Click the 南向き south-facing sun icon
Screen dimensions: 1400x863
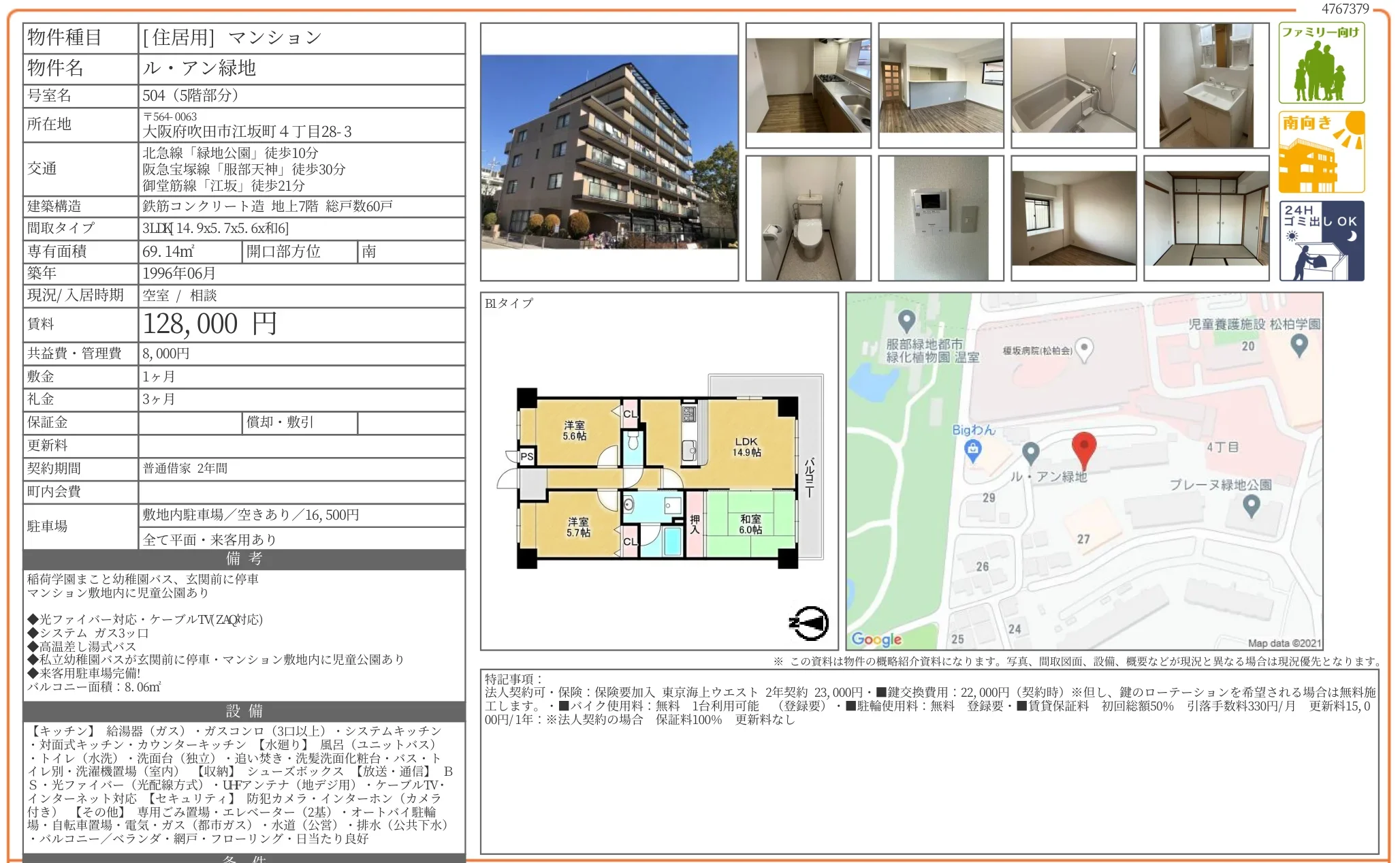tap(1321, 151)
